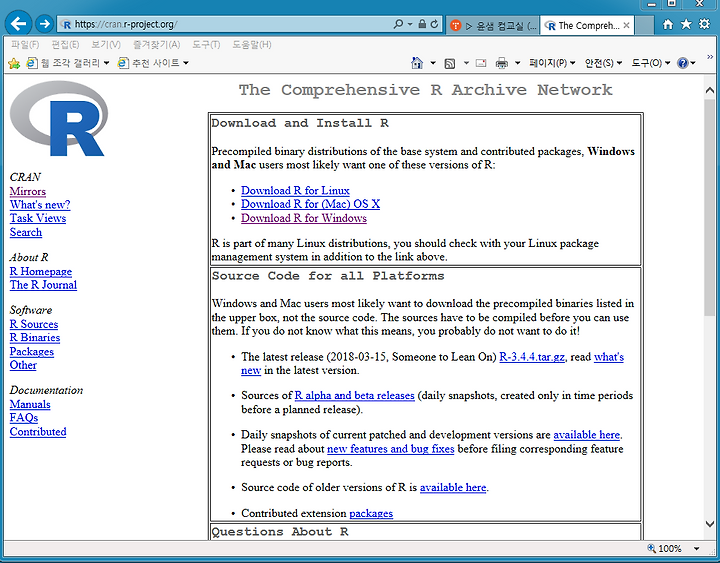Image resolution: width=720 pixels, height=563 pixels.
Task: Expand the command bar overflow chevron
Action: pyautogui.click(x=710, y=57)
